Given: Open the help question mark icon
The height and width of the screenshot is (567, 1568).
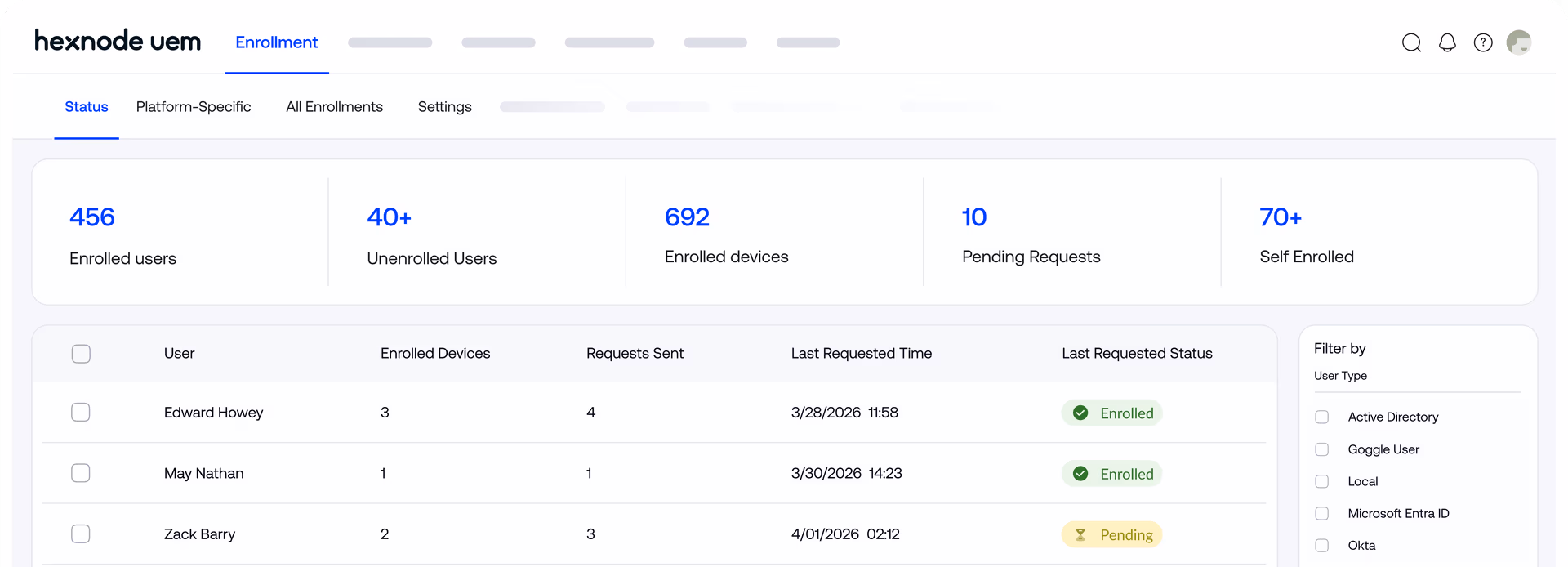Looking at the screenshot, I should [1483, 42].
